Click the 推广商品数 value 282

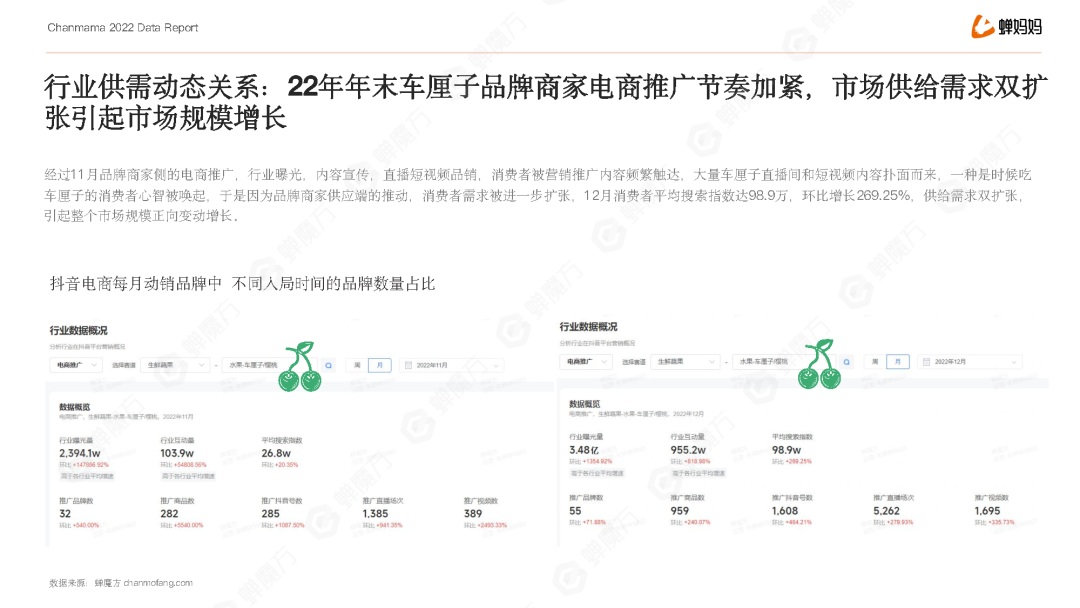point(169,514)
